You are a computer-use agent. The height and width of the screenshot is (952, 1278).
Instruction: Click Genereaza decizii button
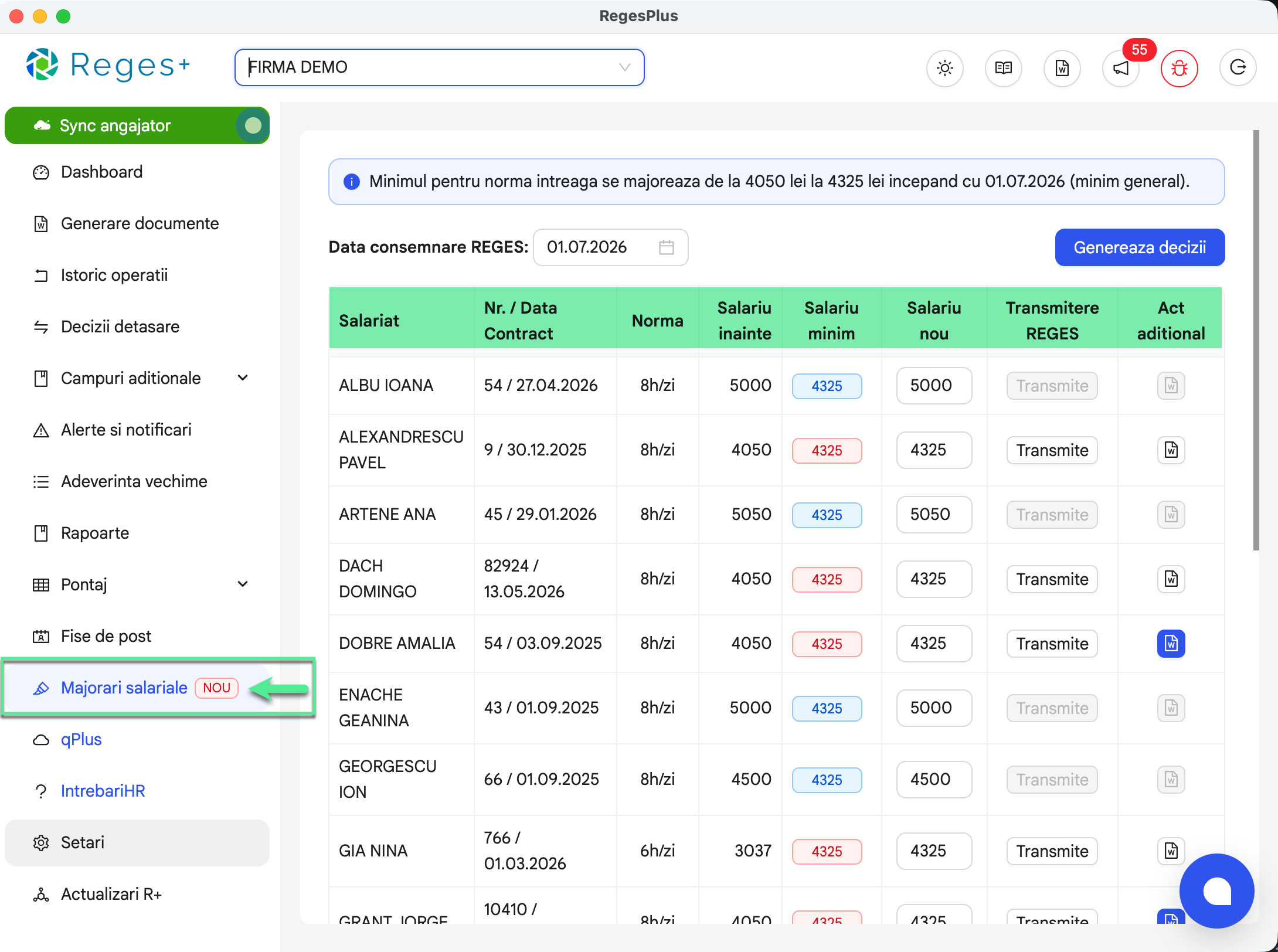coord(1139,247)
